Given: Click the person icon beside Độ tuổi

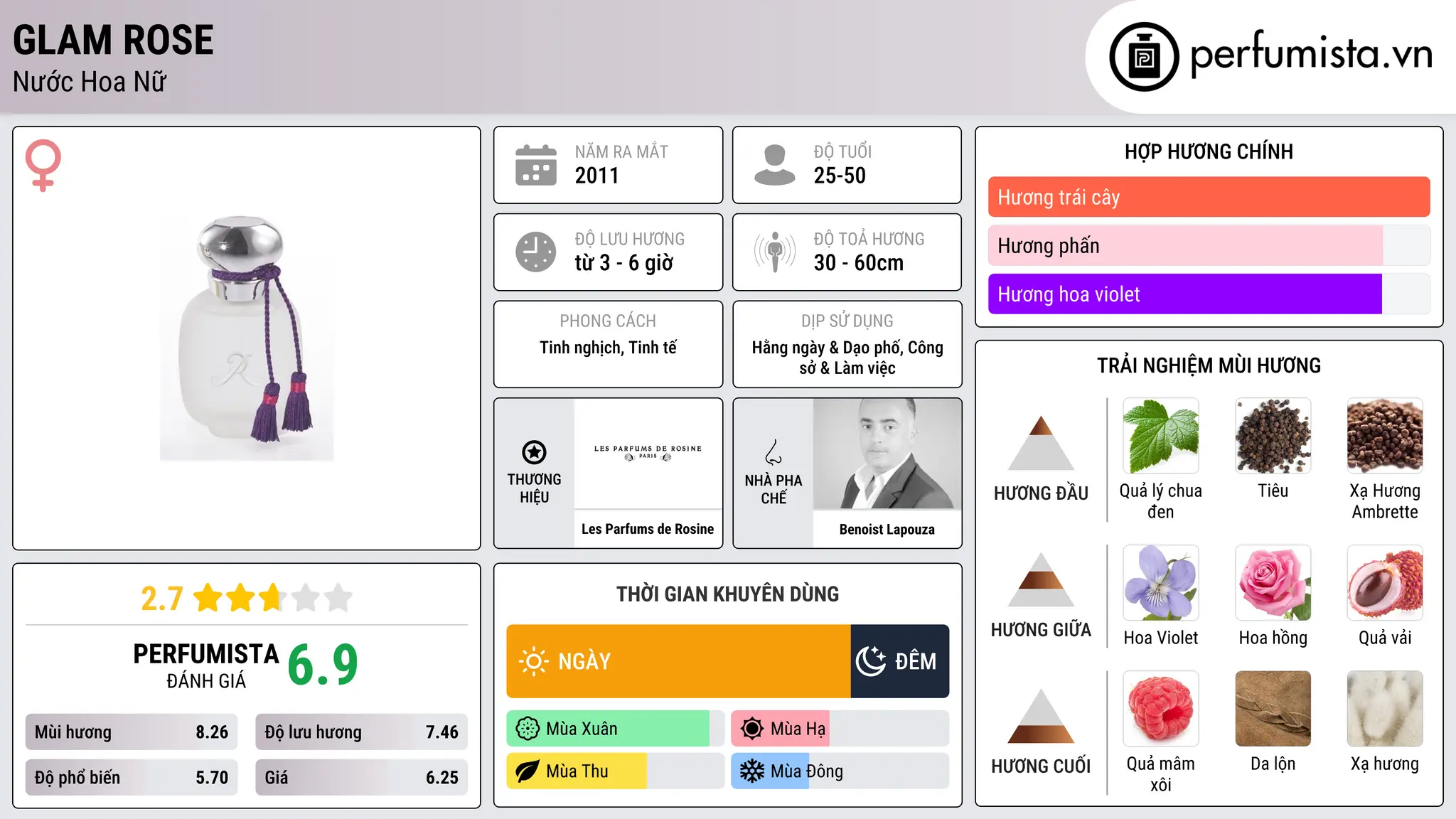Looking at the screenshot, I should click(x=774, y=165).
